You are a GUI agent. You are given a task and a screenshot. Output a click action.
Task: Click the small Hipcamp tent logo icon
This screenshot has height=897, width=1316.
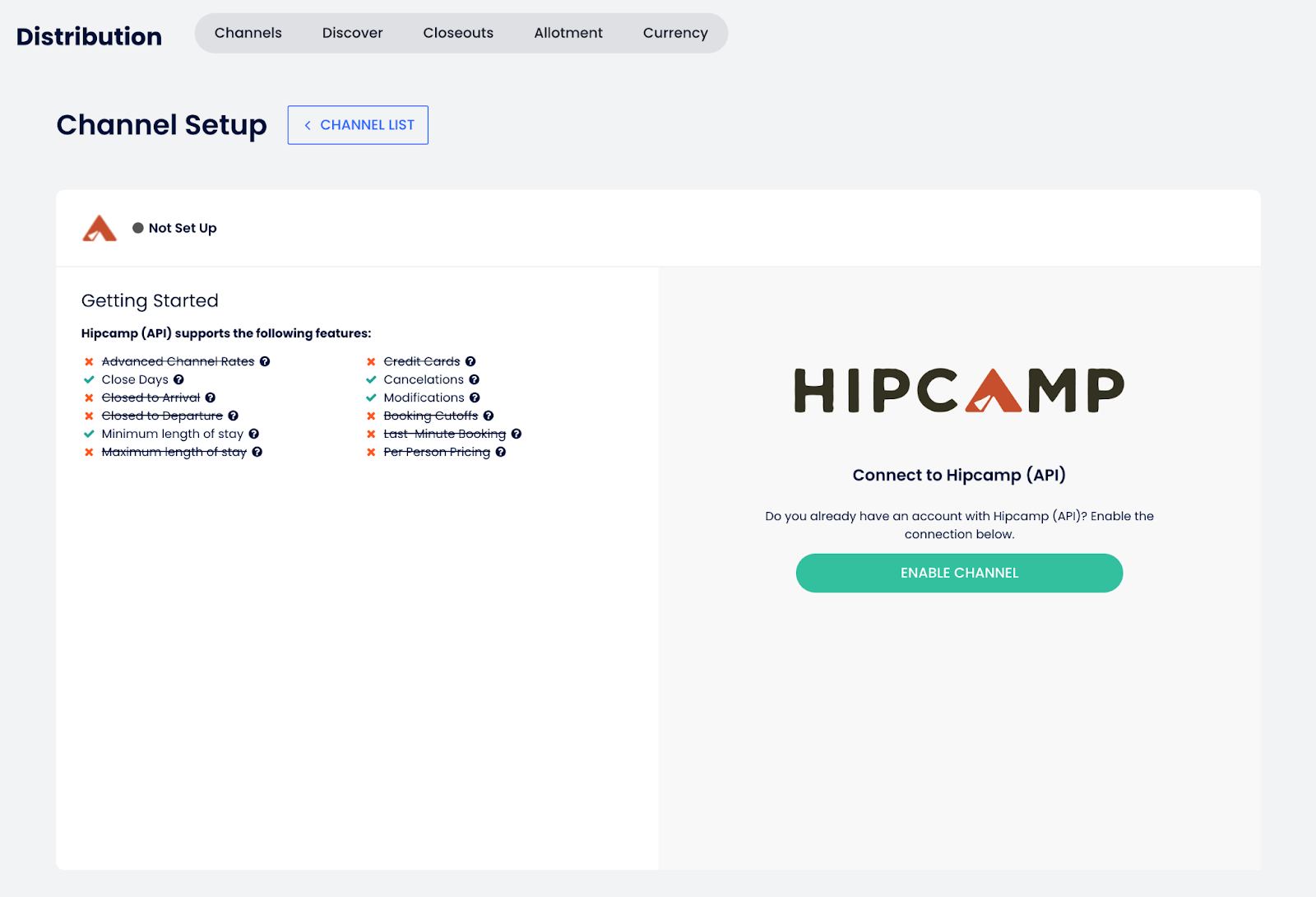tap(100, 228)
